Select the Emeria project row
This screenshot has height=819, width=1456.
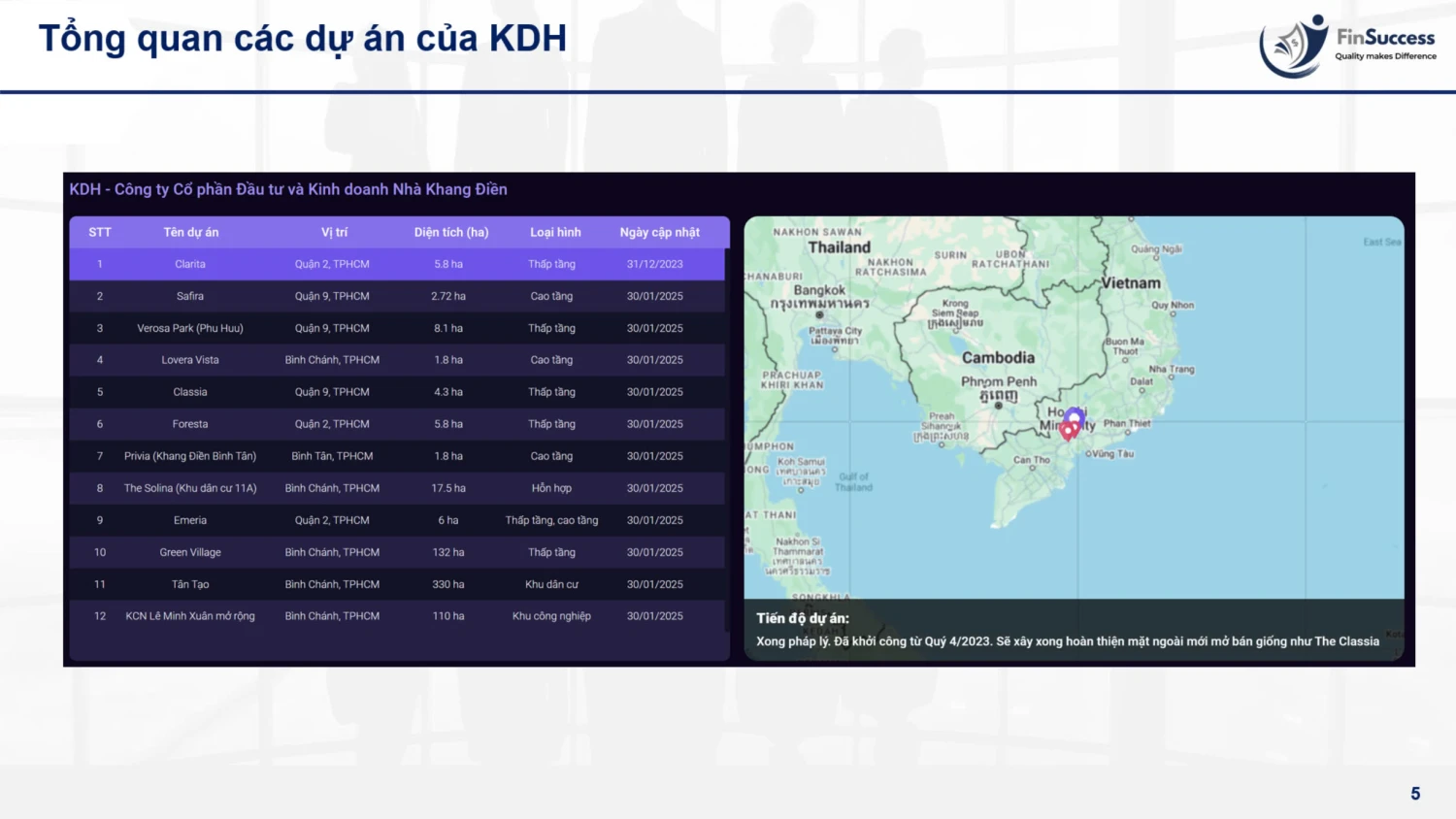tap(397, 520)
